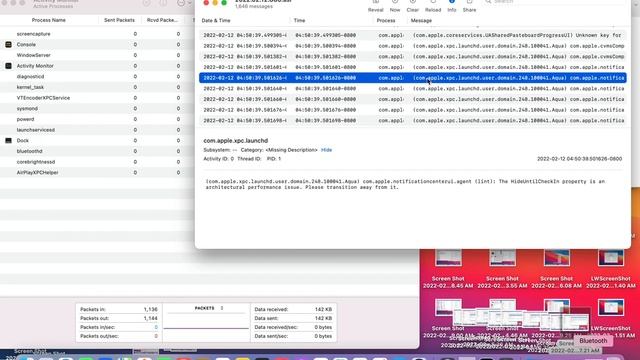The width and height of the screenshot is (640, 360).
Task: Hide the message details via Hide link
Action: [x=327, y=150]
